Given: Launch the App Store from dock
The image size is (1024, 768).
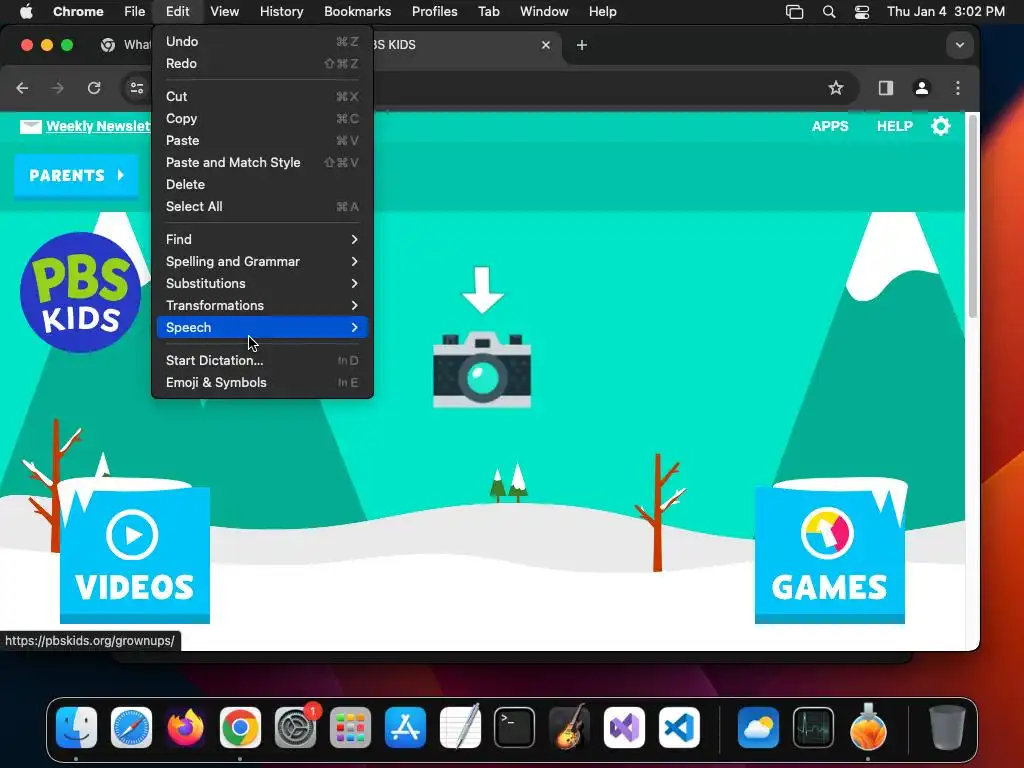Looking at the screenshot, I should coord(405,728).
